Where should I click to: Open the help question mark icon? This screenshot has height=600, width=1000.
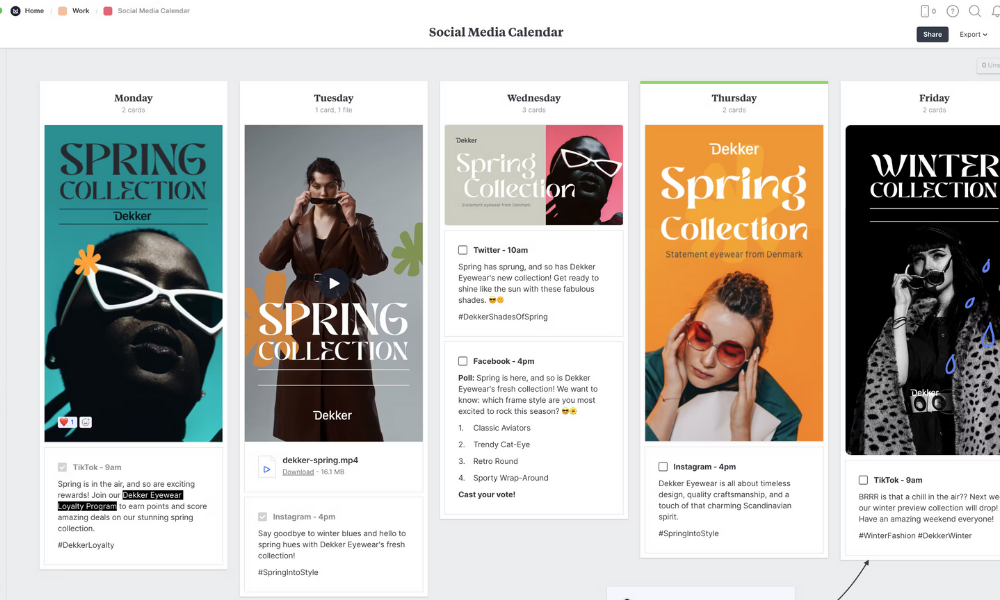(952, 11)
